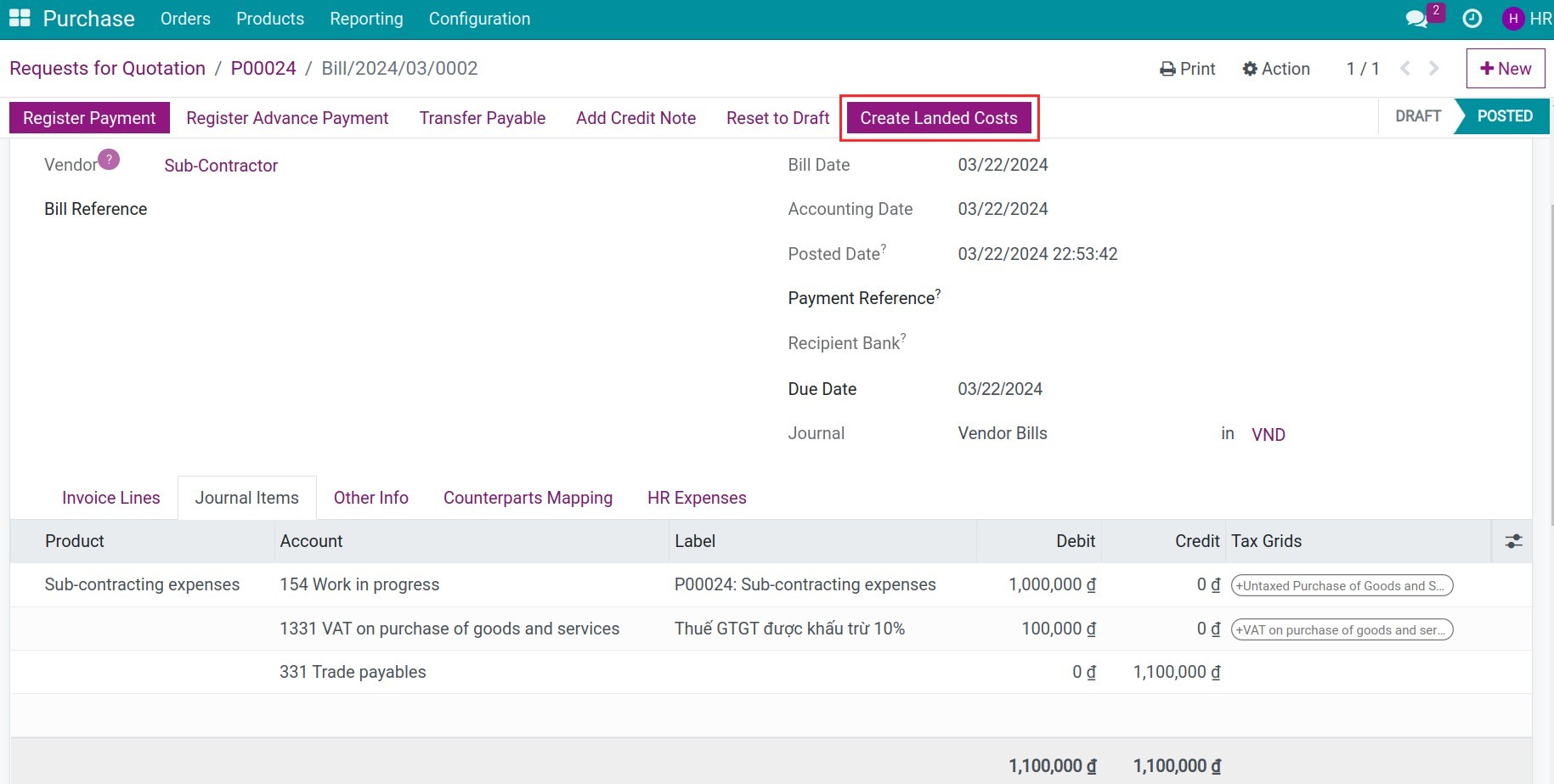
Task: Switch to Invoice Lines tab
Action: (x=110, y=498)
